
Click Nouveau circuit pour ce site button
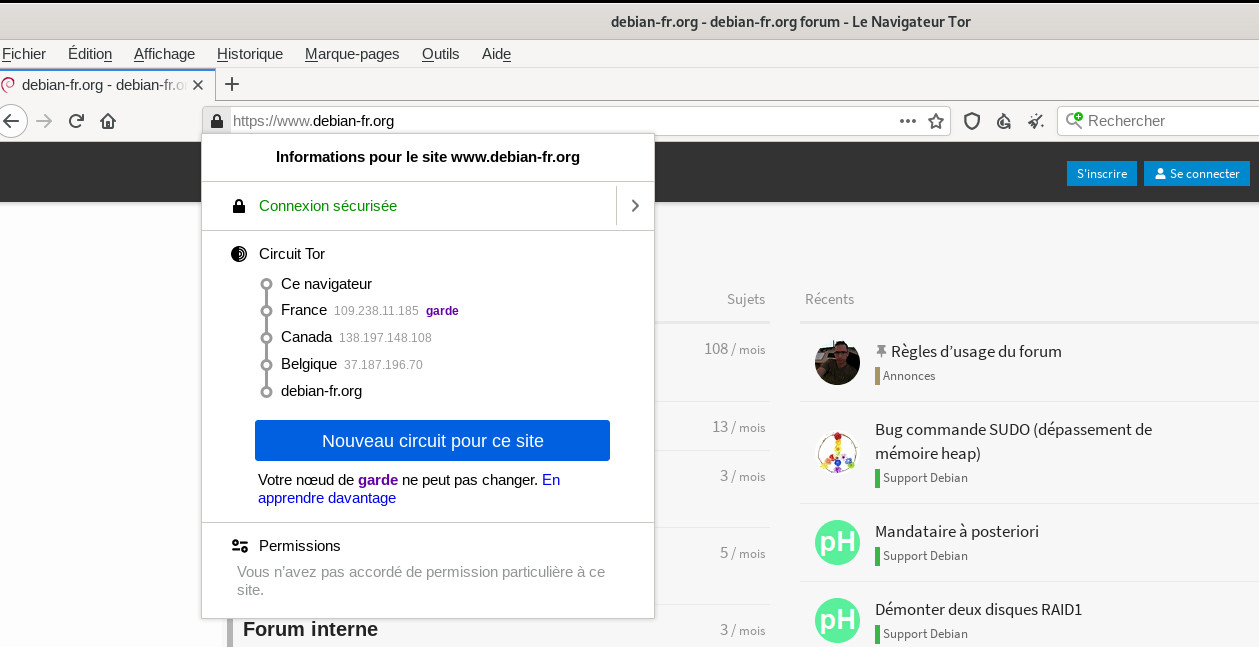point(432,441)
